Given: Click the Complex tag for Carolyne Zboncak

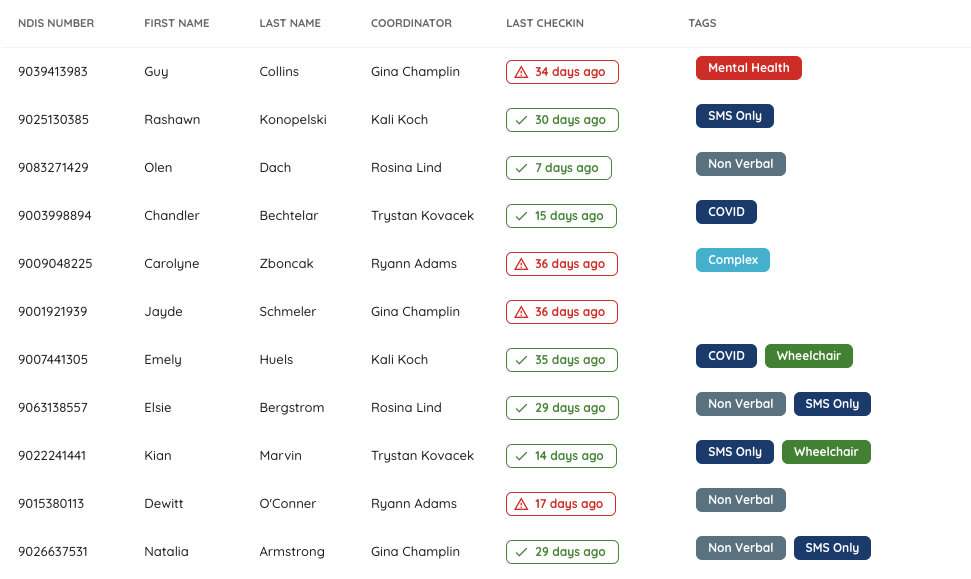Looking at the screenshot, I should (733, 260).
